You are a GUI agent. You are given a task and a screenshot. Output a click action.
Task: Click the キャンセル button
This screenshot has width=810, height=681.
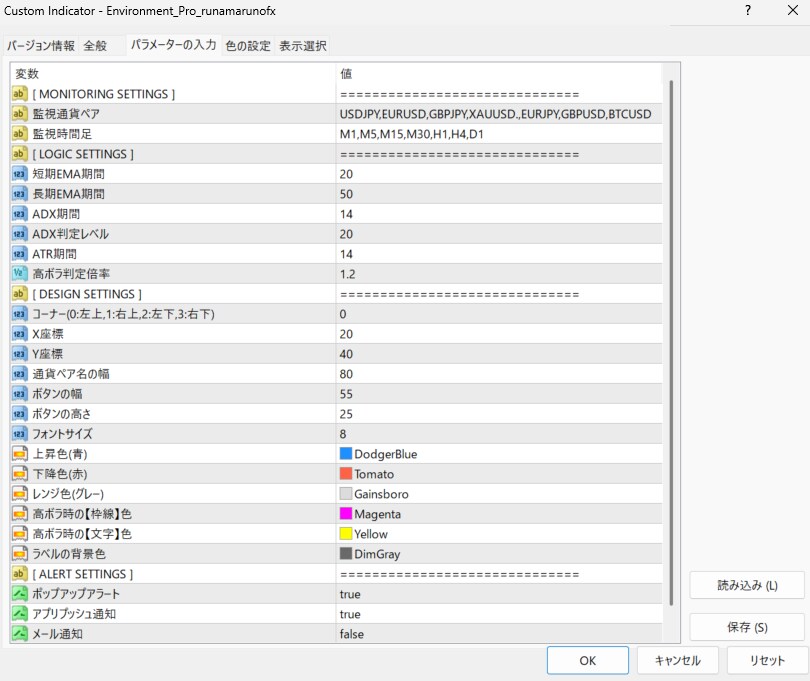[x=677, y=660]
